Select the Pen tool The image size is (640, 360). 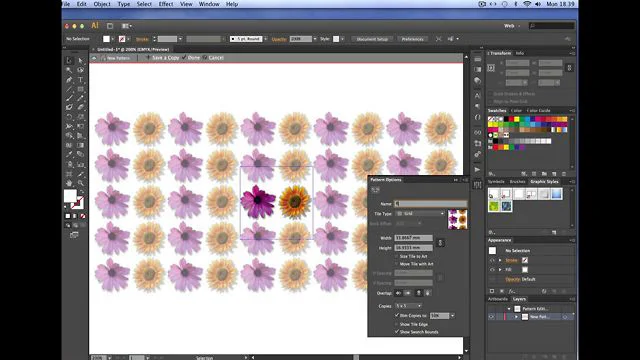(x=69, y=80)
